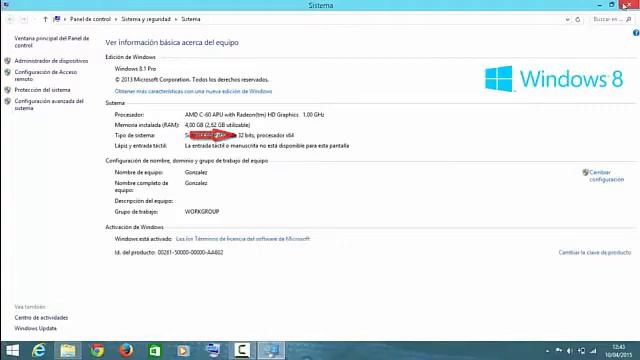
Task: Open the media player taskbar icon
Action: (x=184, y=351)
